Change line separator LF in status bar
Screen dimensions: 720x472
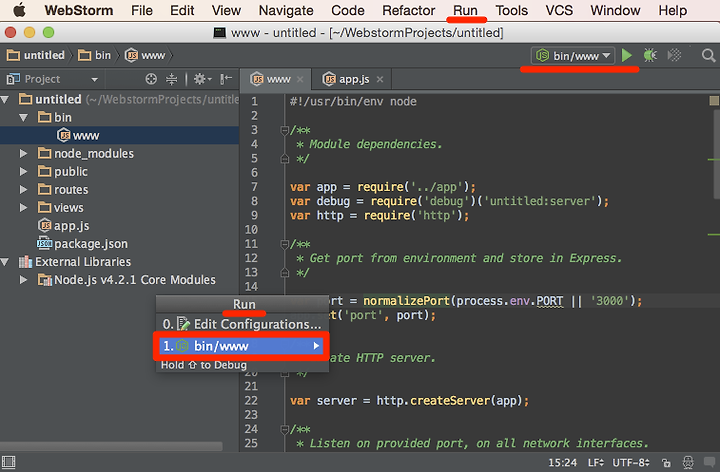tap(596, 462)
